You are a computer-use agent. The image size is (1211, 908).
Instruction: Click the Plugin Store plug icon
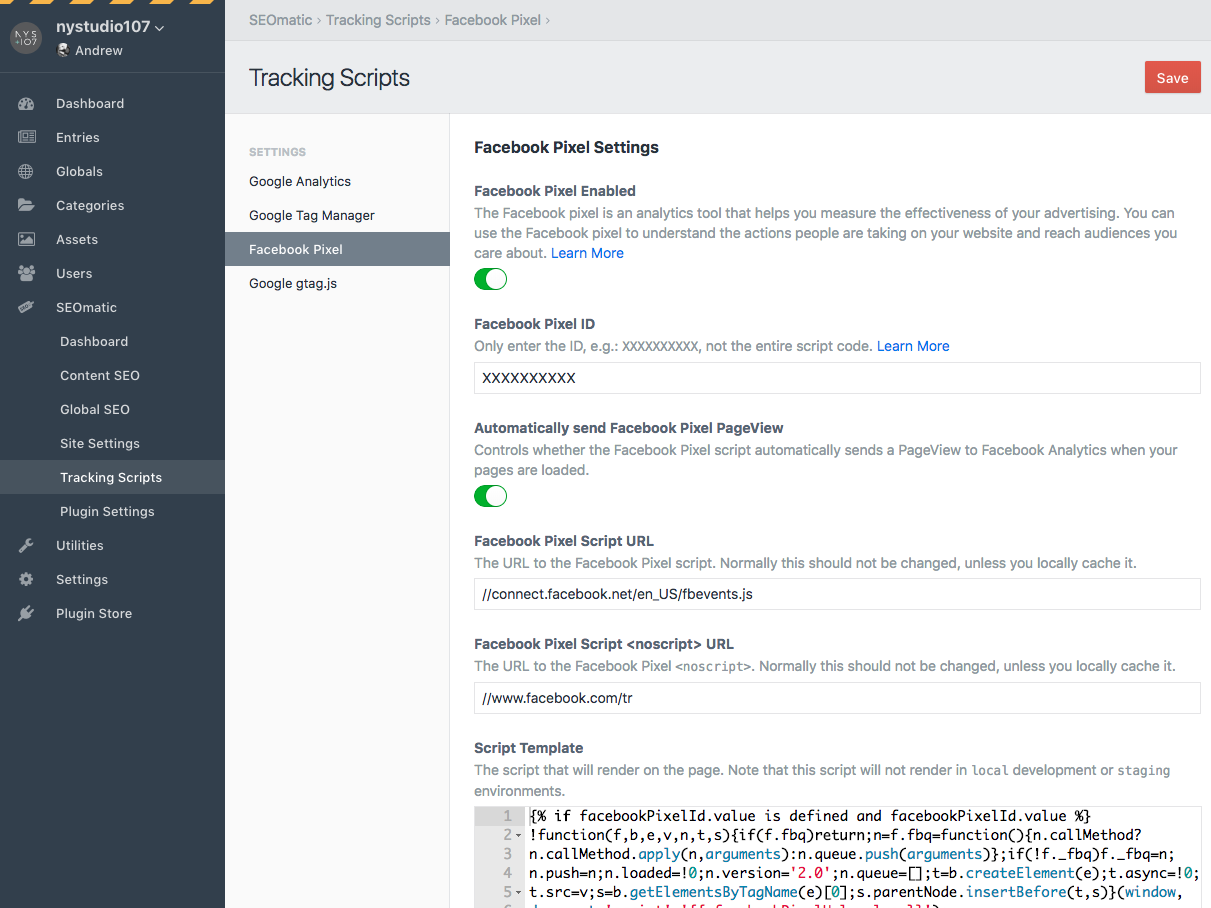pos(26,613)
